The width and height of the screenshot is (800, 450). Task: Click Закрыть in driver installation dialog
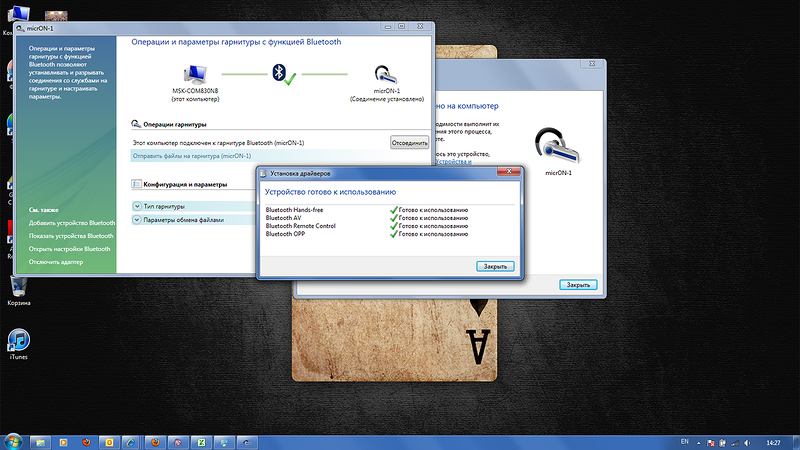(x=495, y=266)
